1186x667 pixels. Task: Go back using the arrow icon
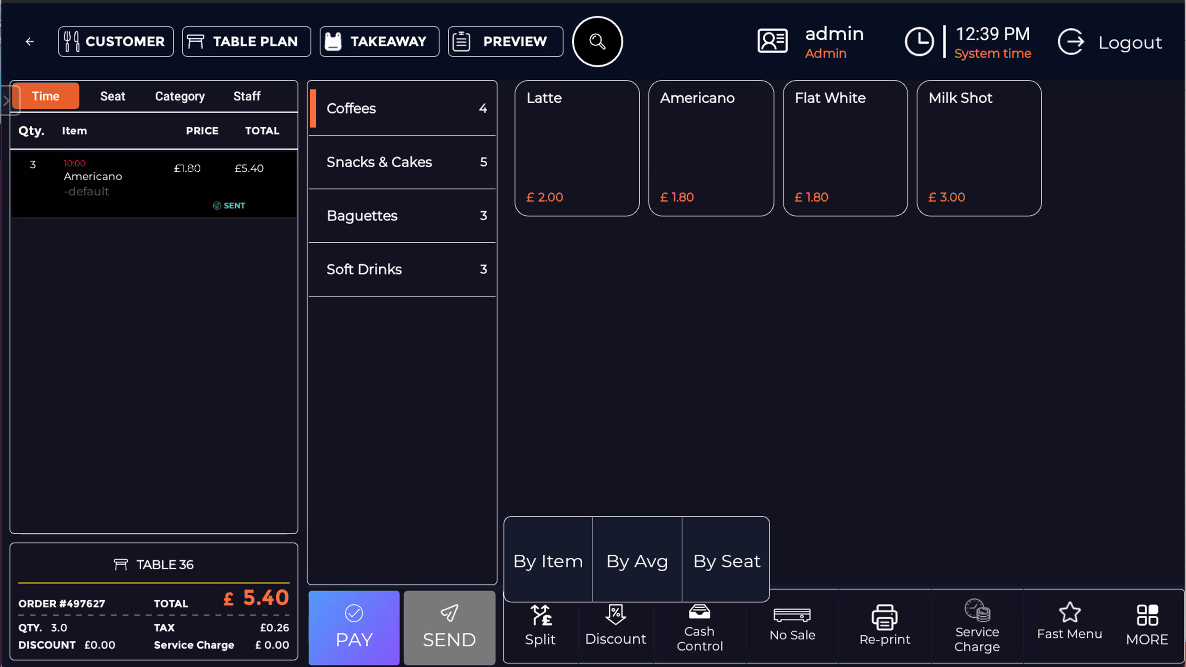coord(30,42)
